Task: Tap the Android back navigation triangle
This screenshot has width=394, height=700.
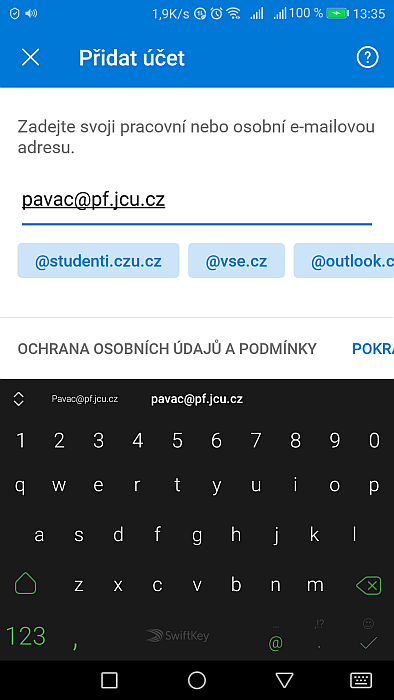Action: pyautogui.click(x=284, y=680)
